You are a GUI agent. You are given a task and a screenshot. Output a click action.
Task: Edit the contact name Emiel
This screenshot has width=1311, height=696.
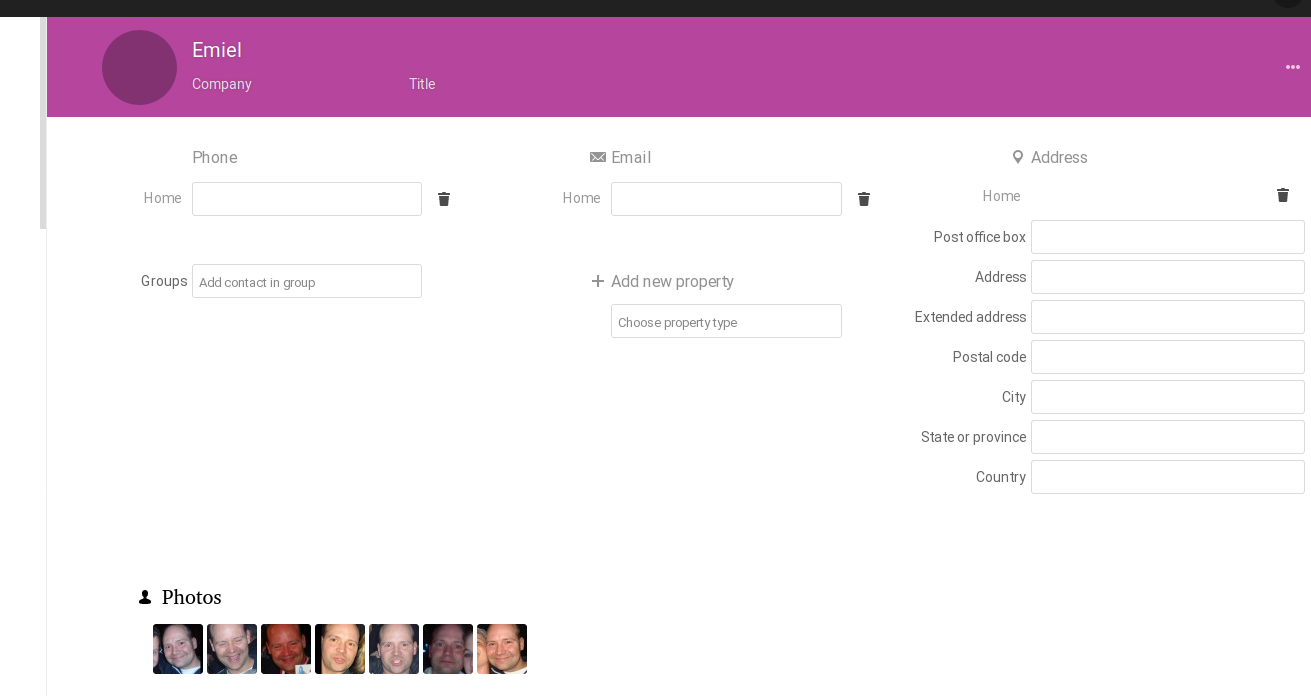coord(217,50)
